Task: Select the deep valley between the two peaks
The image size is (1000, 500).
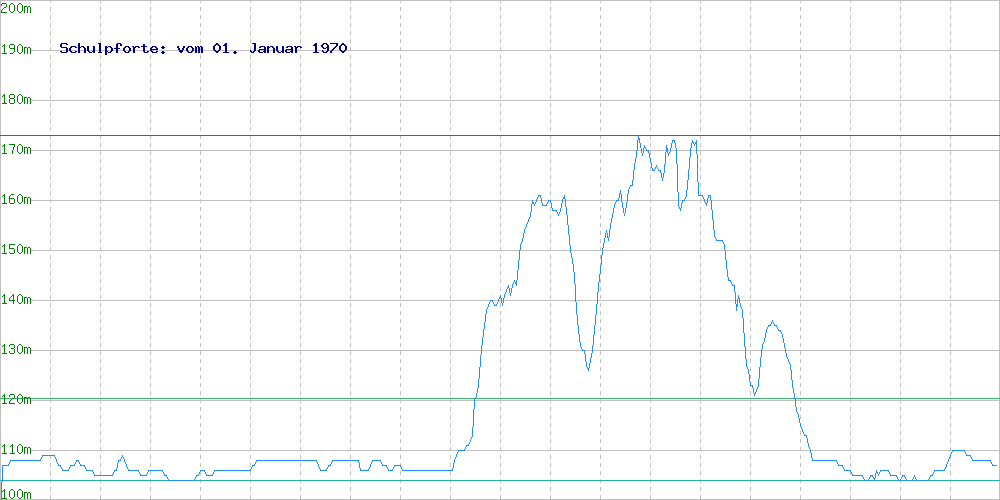Action: pyautogui.click(x=588, y=369)
